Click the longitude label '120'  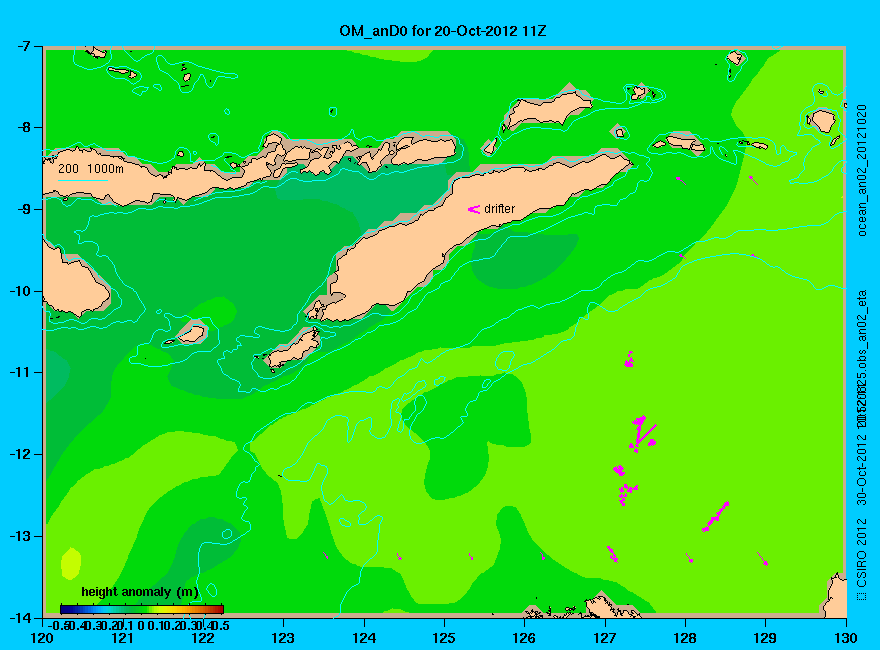43,638
